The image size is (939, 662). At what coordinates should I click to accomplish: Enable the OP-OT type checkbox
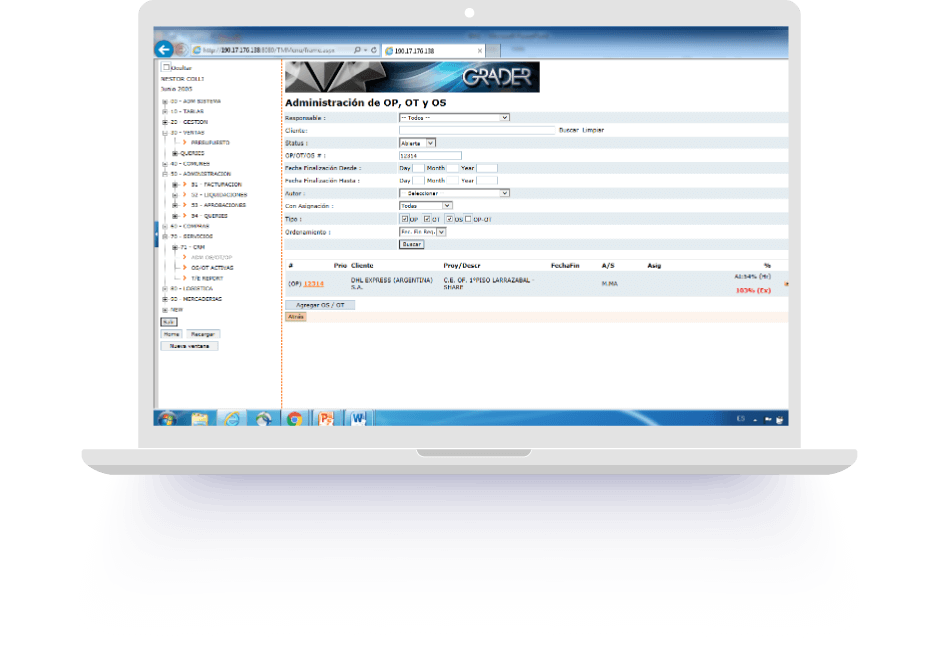pyautogui.click(x=468, y=218)
